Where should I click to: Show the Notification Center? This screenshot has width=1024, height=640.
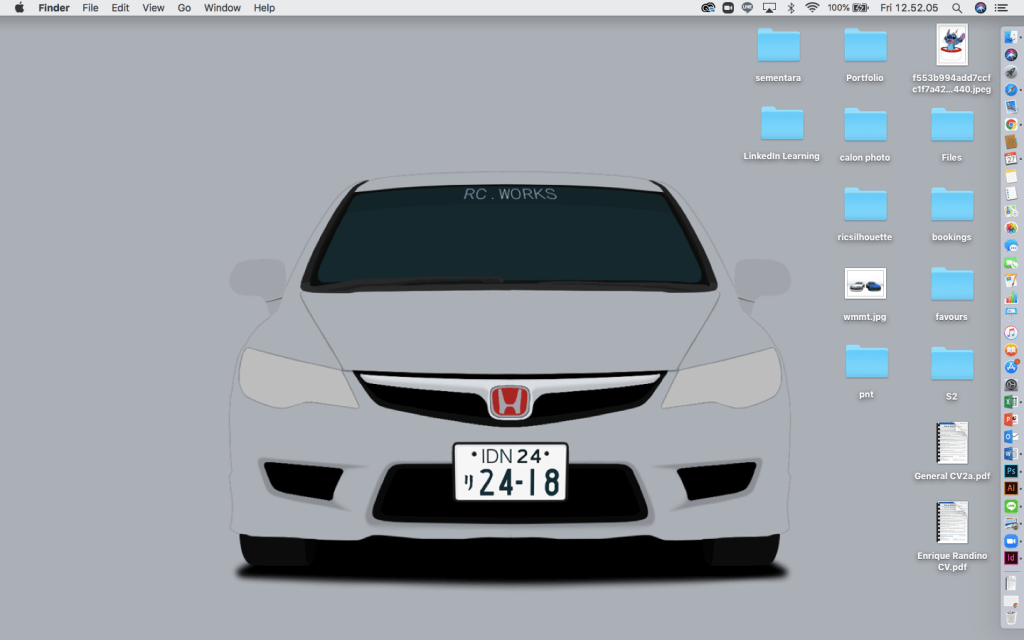(1002, 8)
